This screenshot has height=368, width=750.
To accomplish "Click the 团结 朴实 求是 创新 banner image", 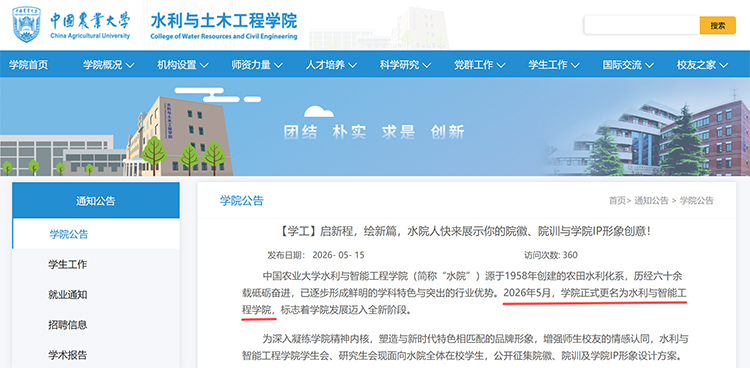I will coord(375,127).
